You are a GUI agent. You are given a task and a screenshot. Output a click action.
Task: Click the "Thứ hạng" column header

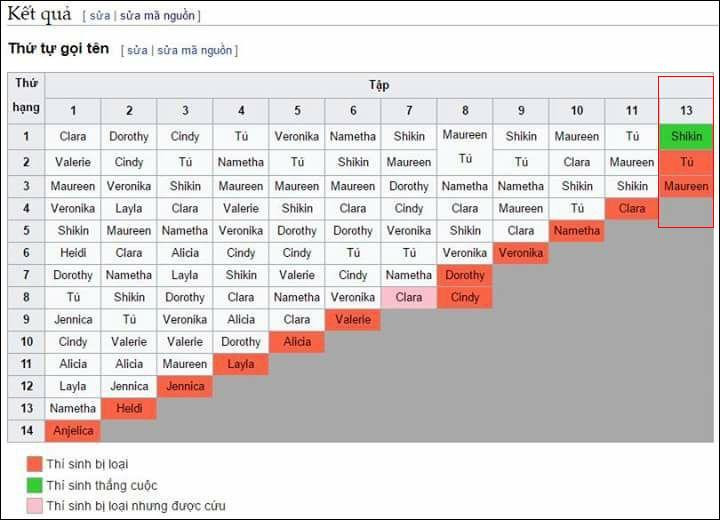(x=26, y=97)
